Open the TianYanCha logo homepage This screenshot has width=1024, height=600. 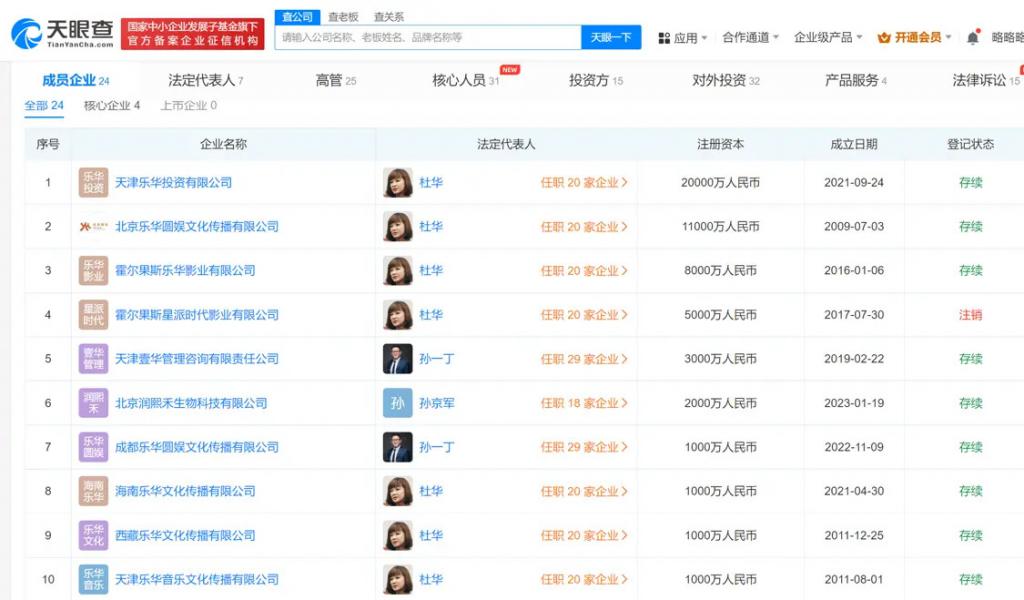click(x=62, y=33)
